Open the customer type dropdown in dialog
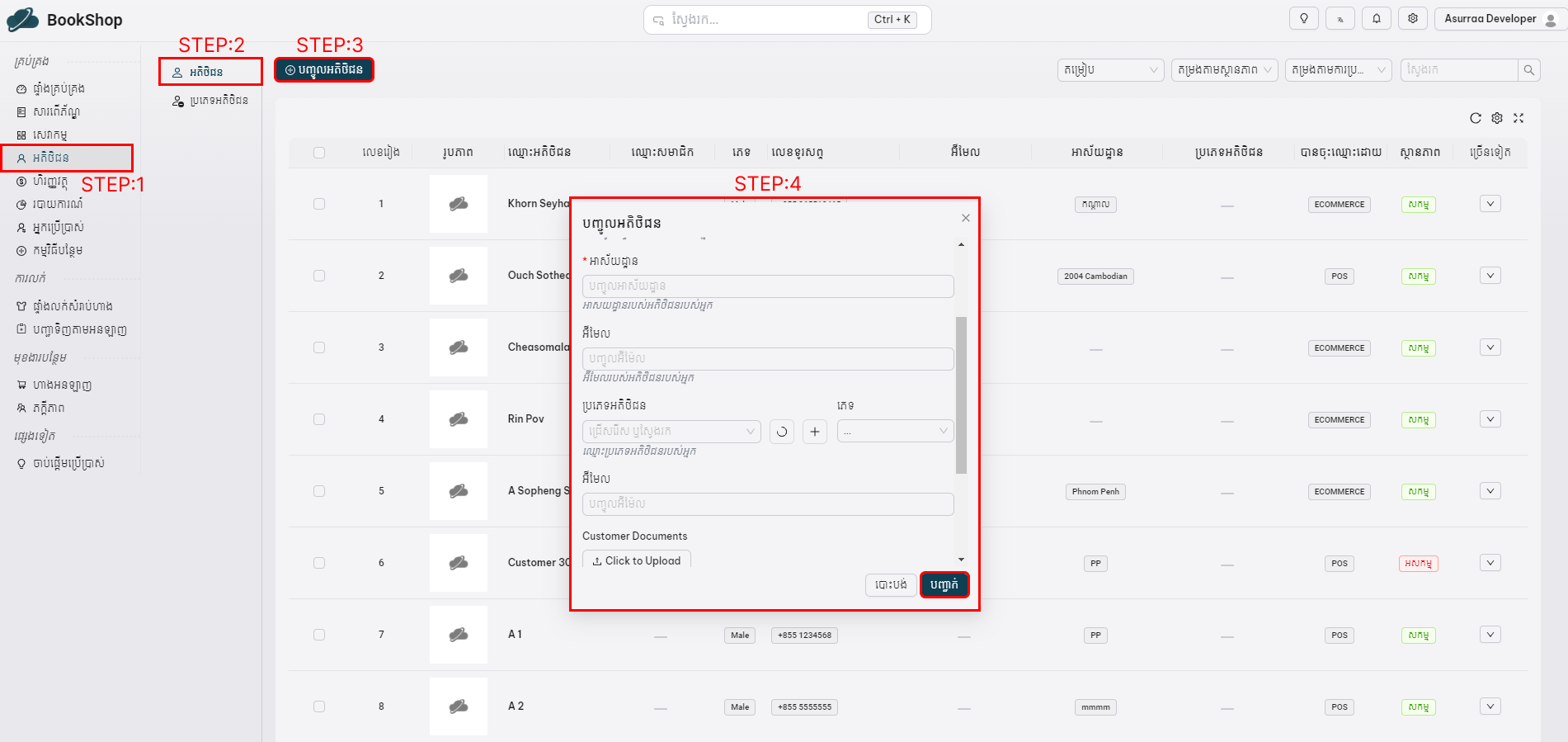 [671, 432]
